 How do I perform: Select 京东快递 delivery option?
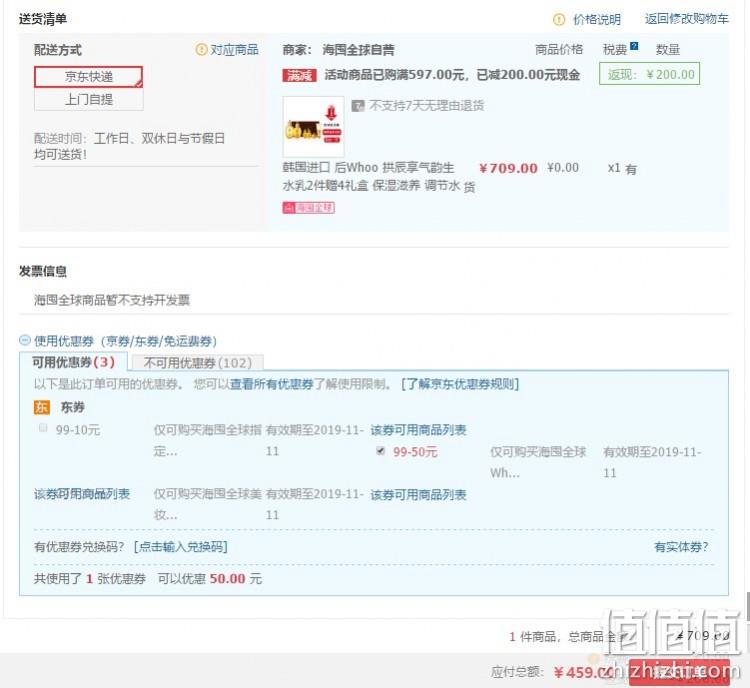[x=88, y=77]
